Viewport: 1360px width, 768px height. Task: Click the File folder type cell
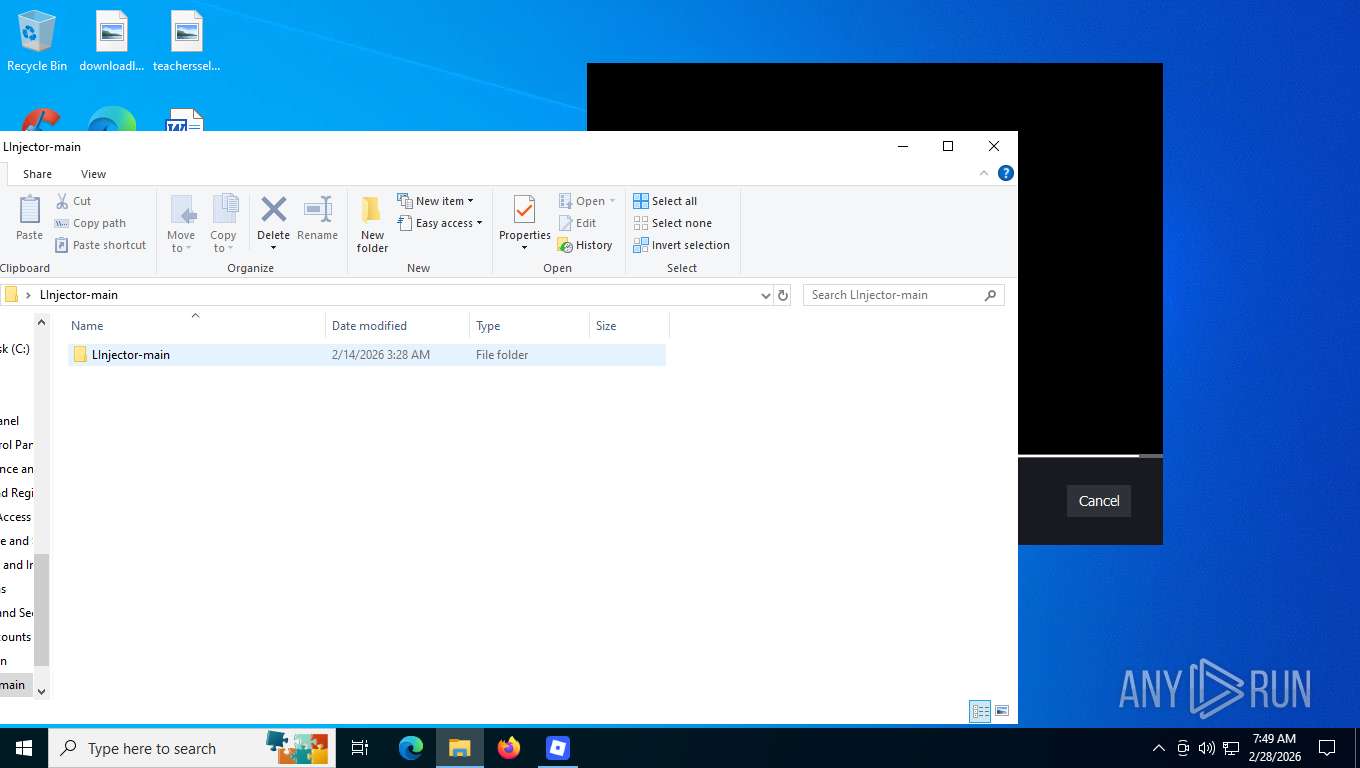[x=502, y=355]
